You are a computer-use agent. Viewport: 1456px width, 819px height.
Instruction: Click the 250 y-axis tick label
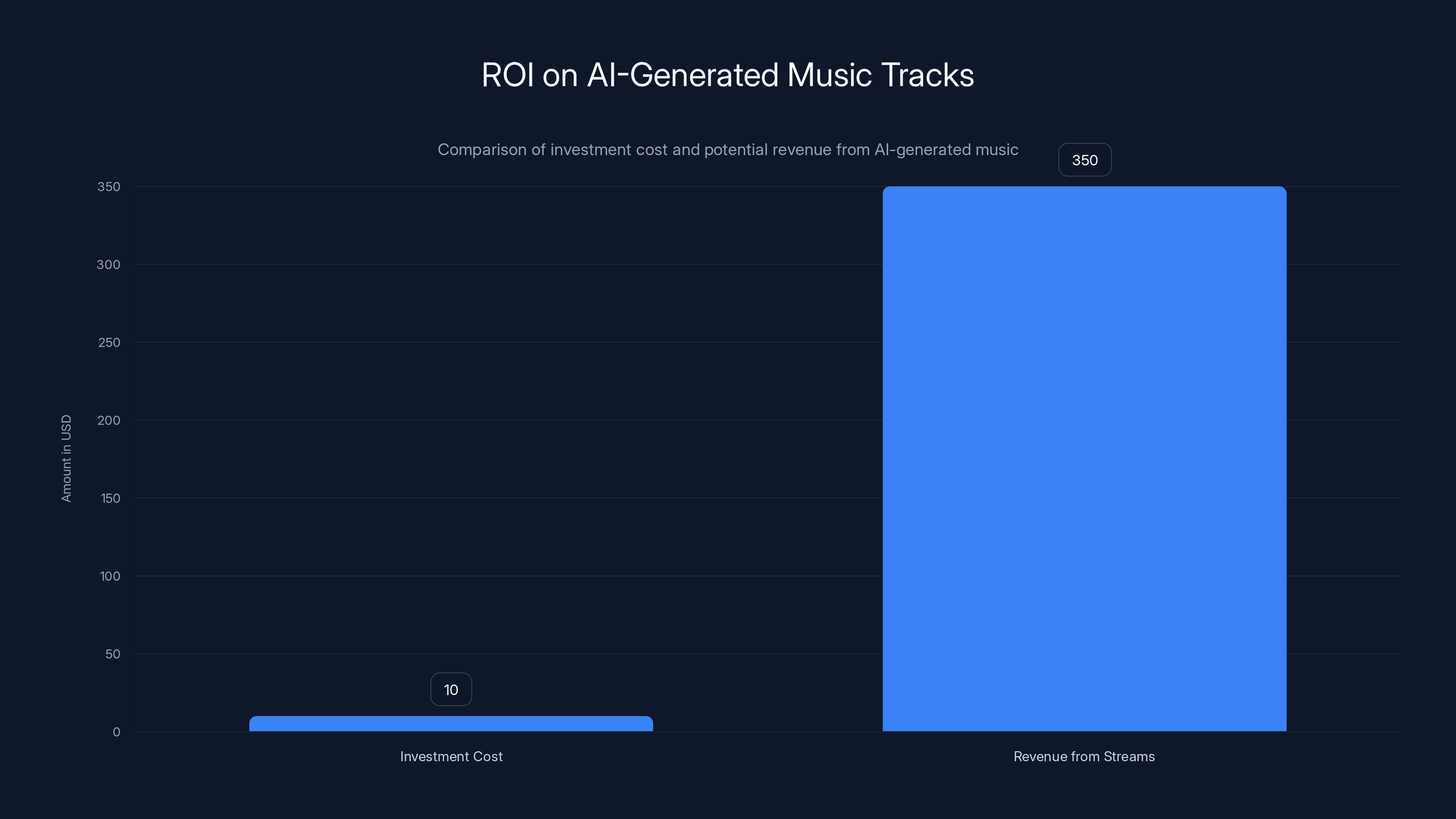tap(109, 343)
